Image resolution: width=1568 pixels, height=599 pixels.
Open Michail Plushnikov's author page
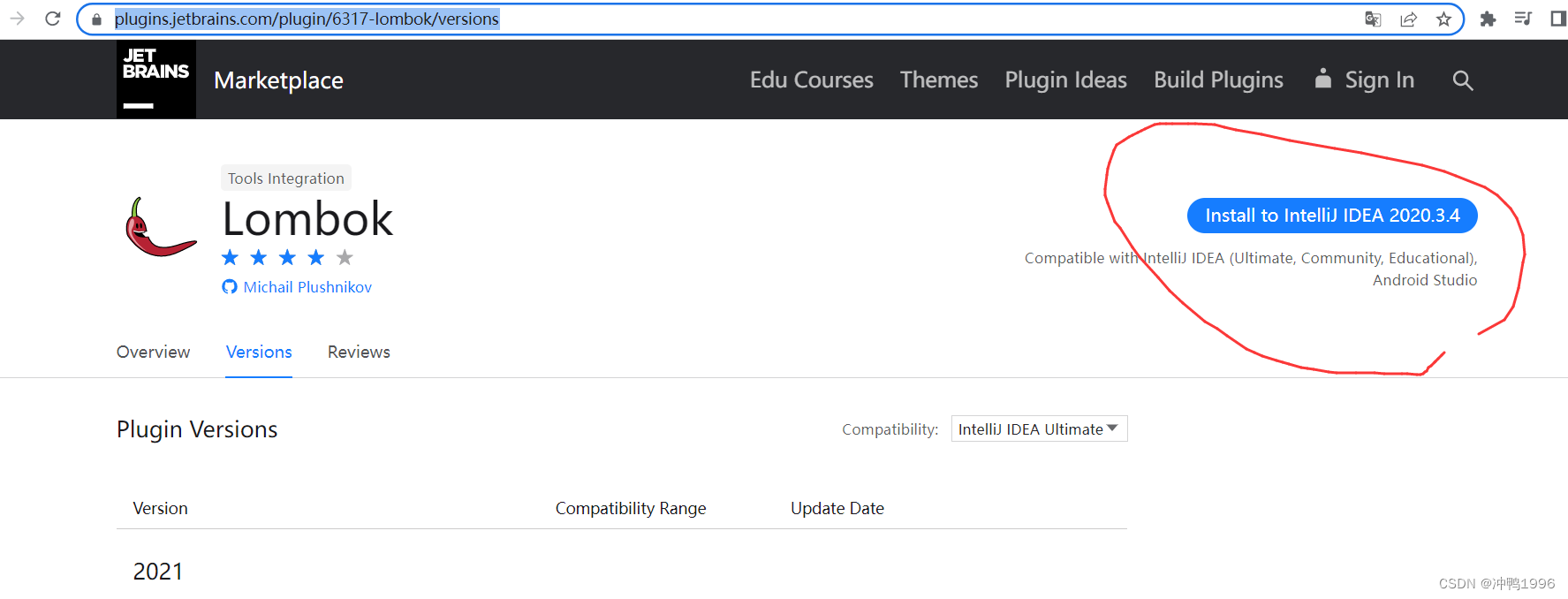[x=307, y=287]
